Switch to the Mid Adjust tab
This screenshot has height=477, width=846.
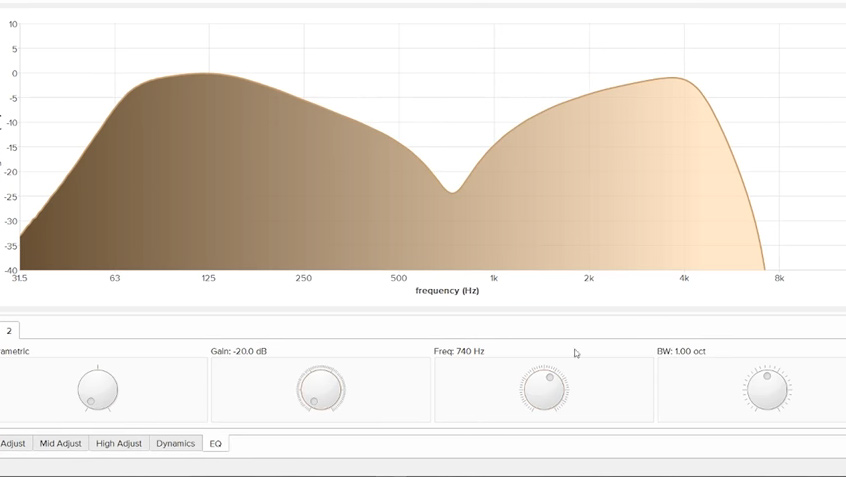(60, 443)
